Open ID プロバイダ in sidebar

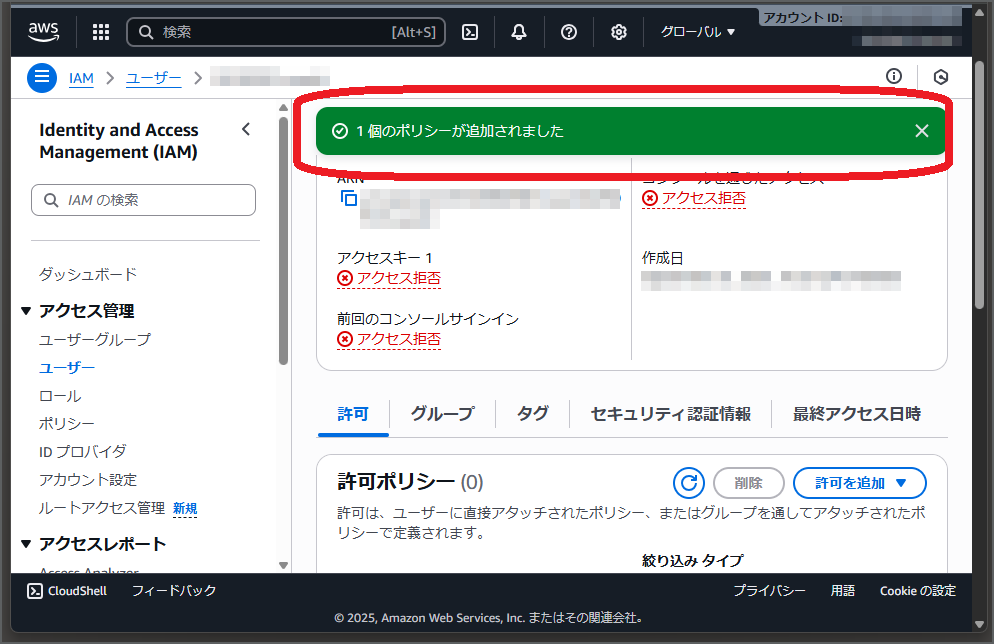pyautogui.click(x=83, y=451)
